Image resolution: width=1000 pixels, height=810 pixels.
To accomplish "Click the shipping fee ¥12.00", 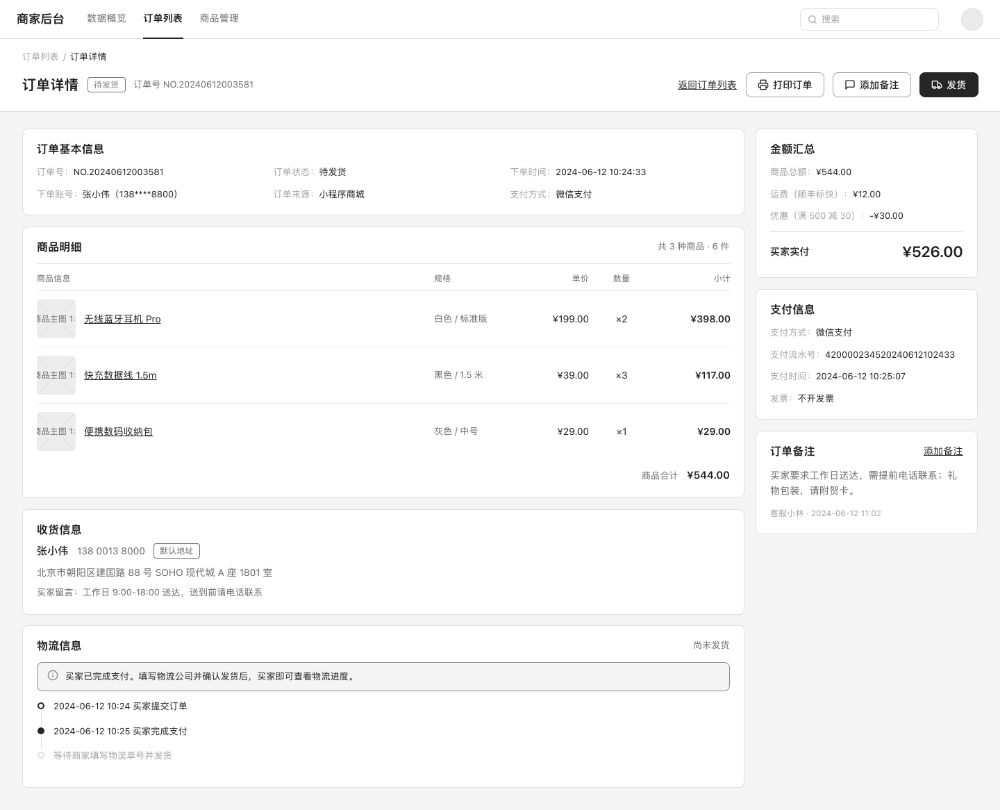I will tap(867, 195).
